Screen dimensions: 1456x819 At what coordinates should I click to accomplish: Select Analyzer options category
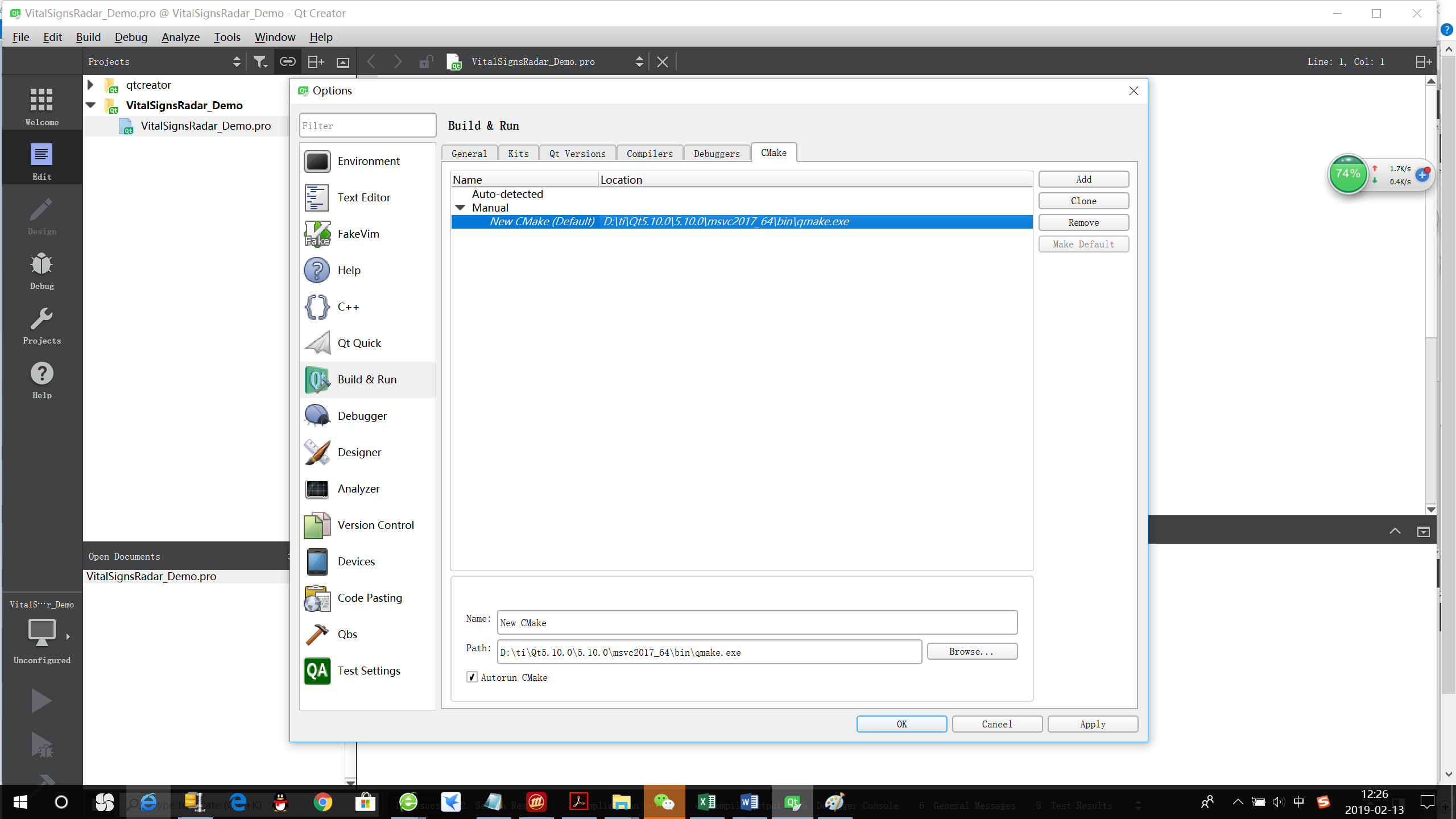[367, 489]
